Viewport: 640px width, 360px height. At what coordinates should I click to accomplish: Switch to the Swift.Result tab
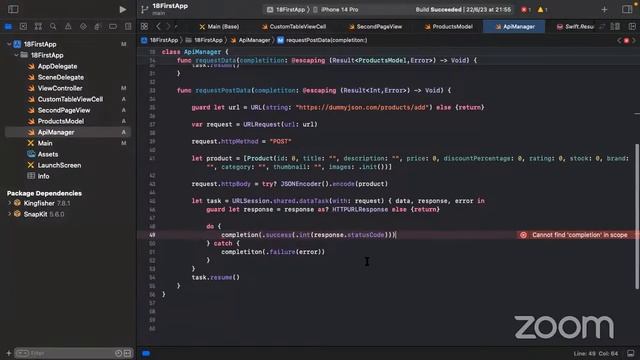click(x=575, y=27)
